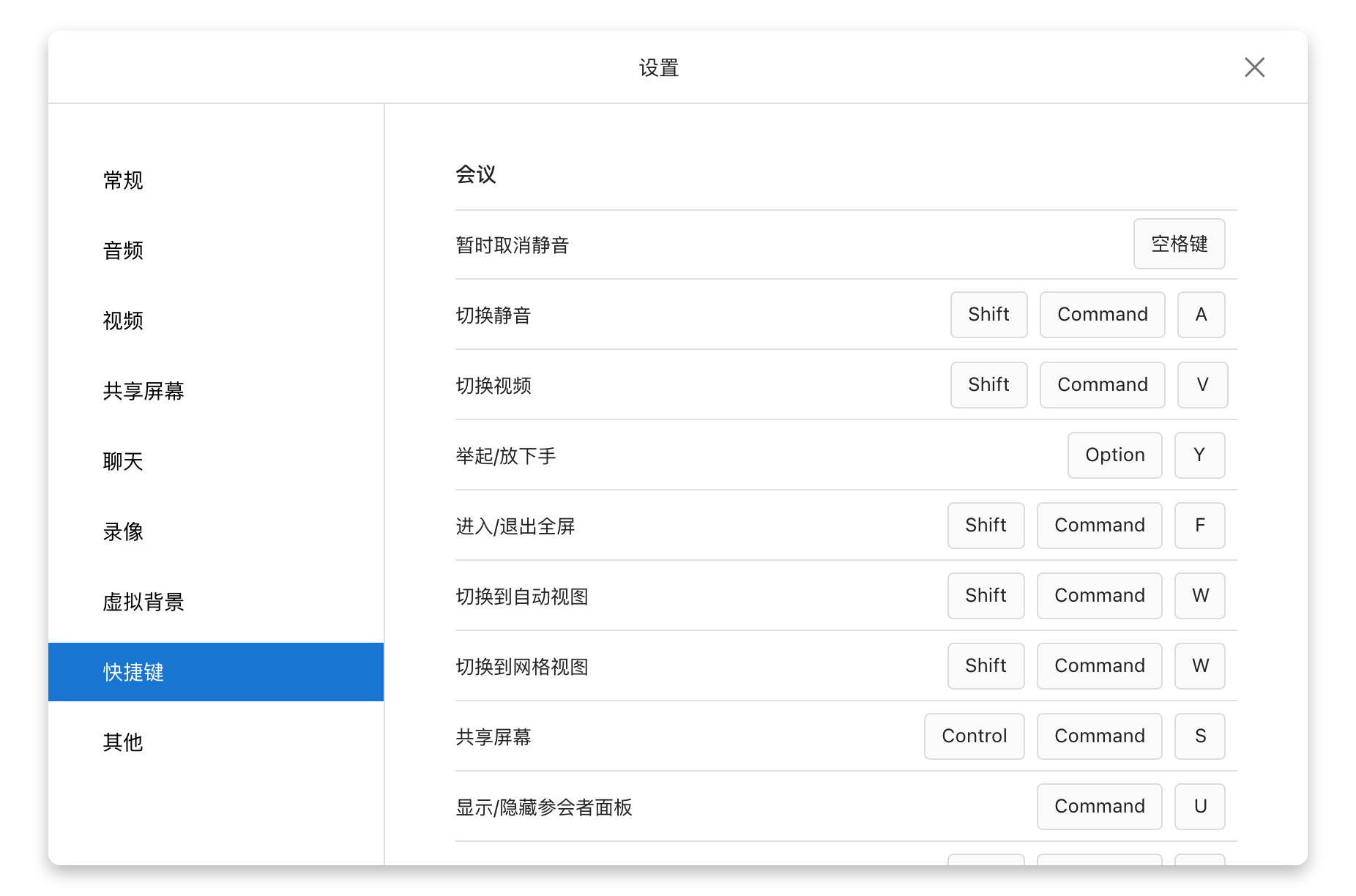1356x896 pixels.
Task: Click the Y key in the 举起/放下手 row
Action: pyautogui.click(x=1199, y=455)
